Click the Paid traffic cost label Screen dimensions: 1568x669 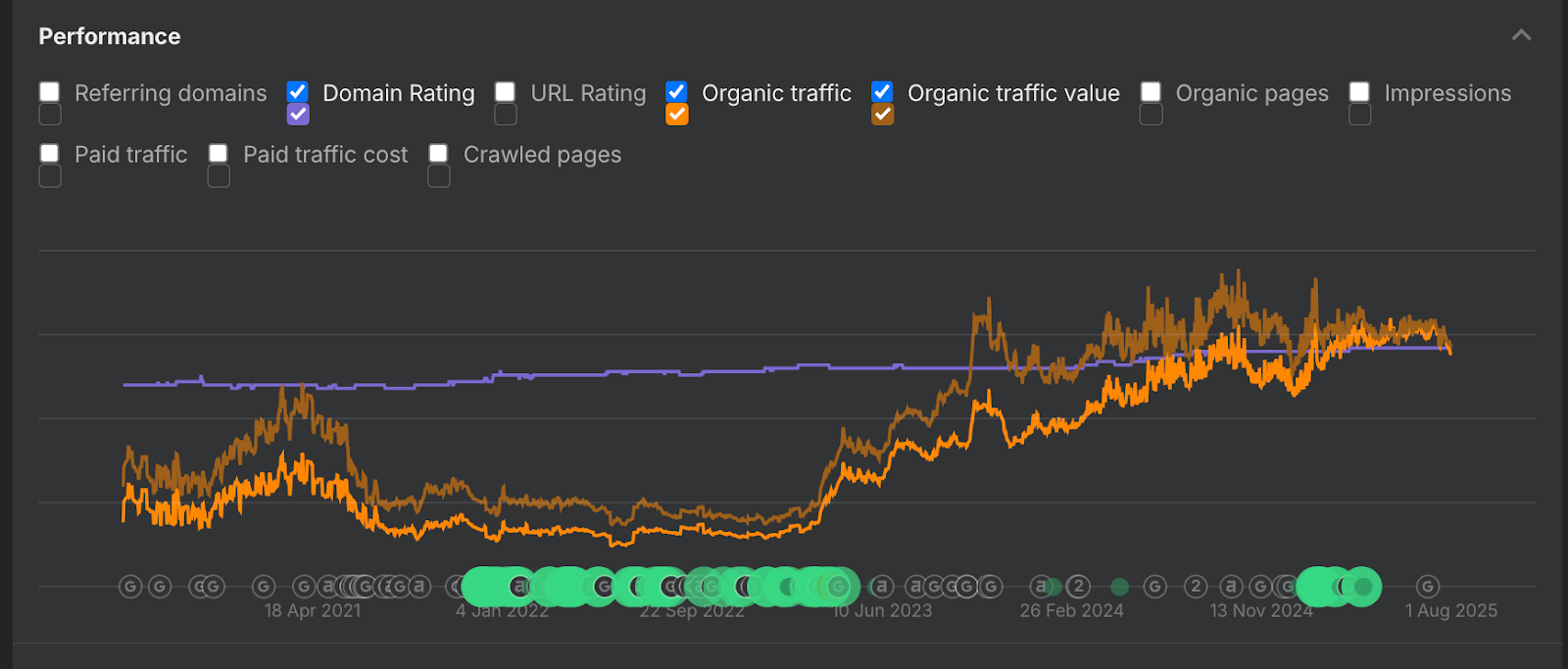(x=325, y=155)
